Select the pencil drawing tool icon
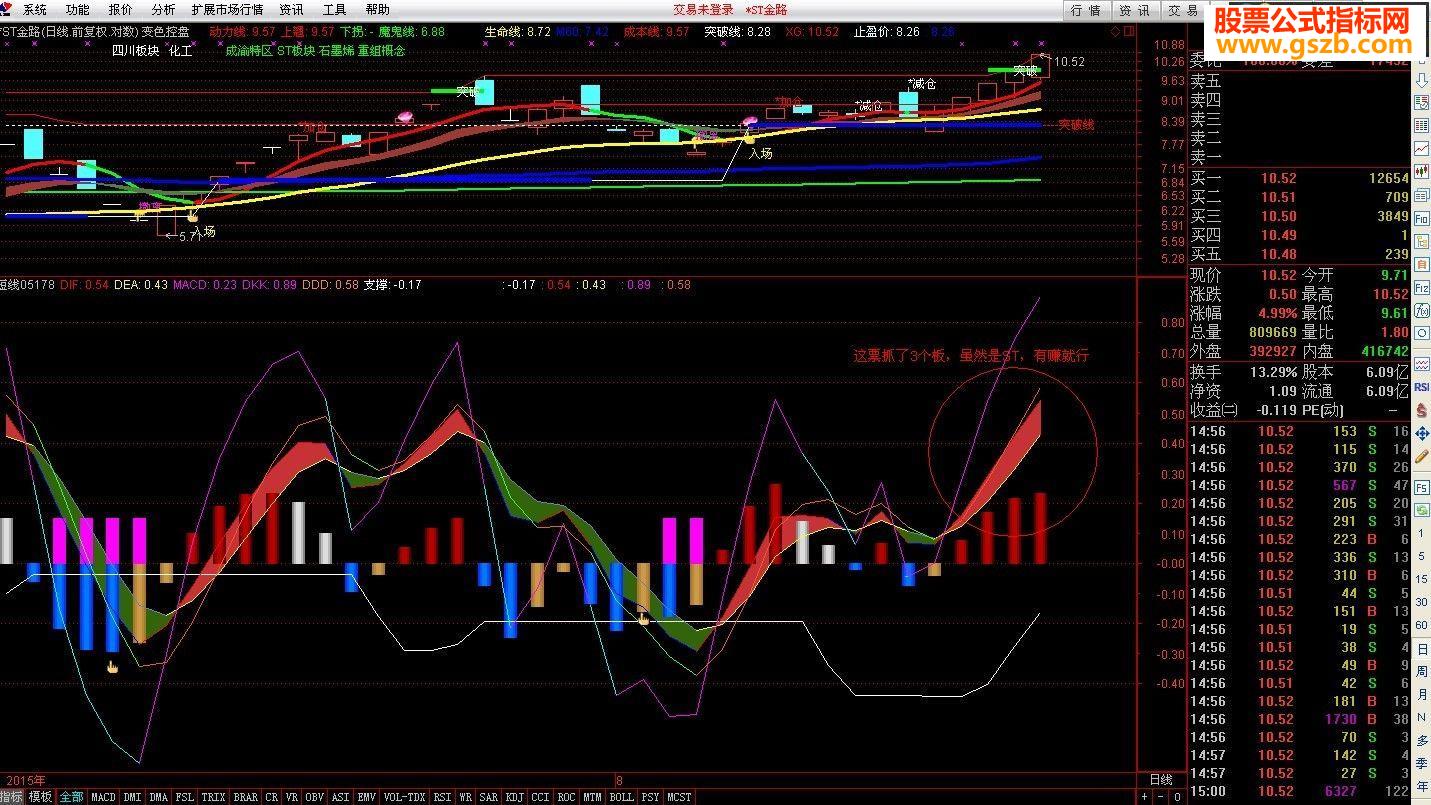Image resolution: width=1431 pixels, height=805 pixels. coord(1422,457)
